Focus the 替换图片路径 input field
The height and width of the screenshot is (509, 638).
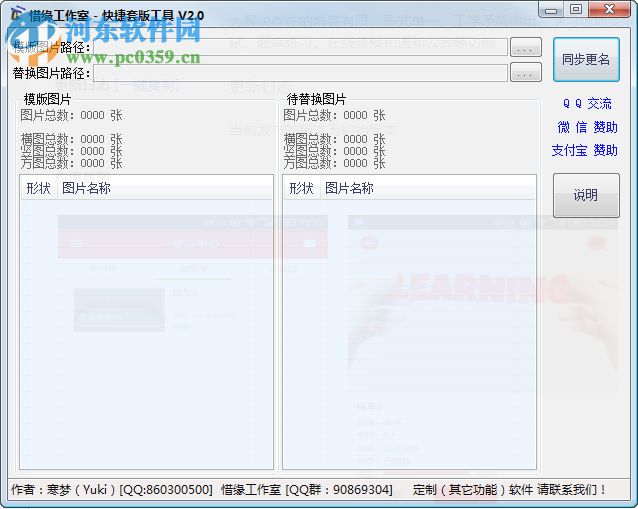(x=301, y=73)
